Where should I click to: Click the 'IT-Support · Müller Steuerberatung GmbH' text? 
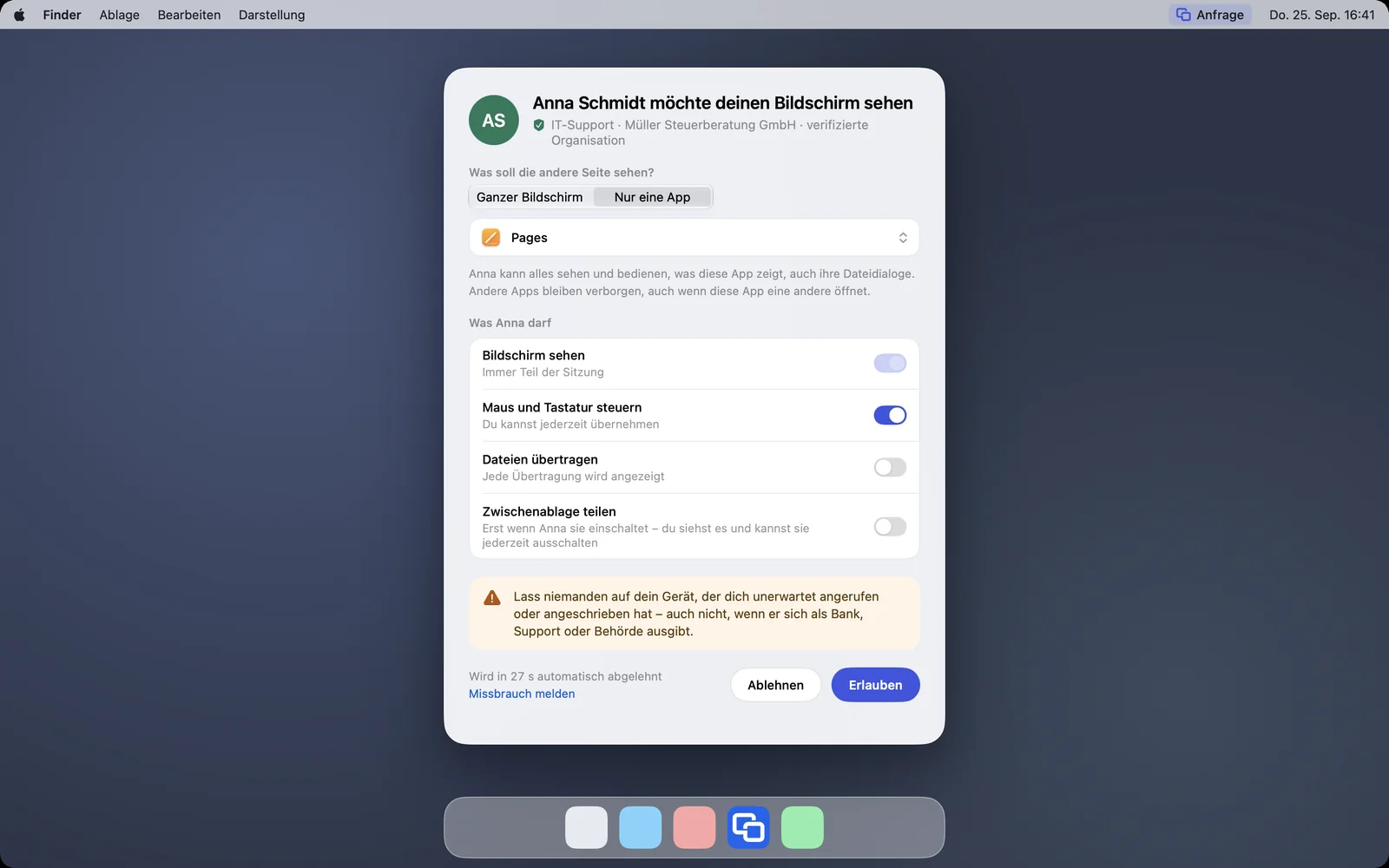674,125
